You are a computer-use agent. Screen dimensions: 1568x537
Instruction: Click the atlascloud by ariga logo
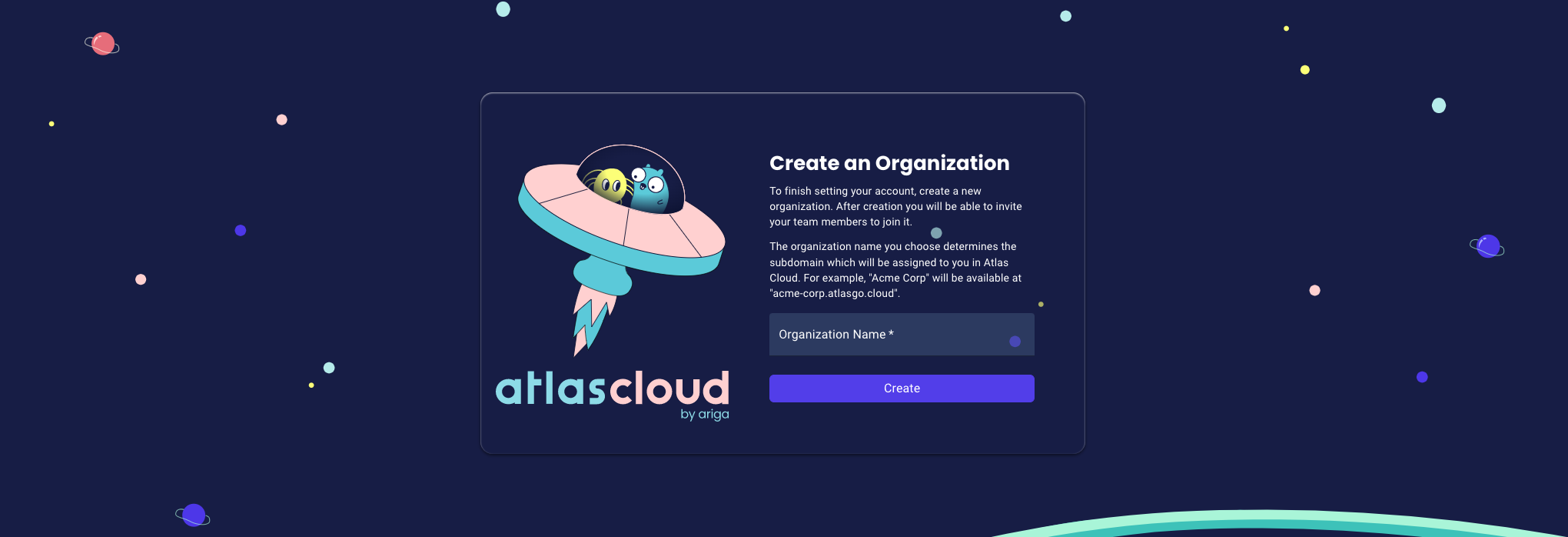pyautogui.click(x=613, y=395)
